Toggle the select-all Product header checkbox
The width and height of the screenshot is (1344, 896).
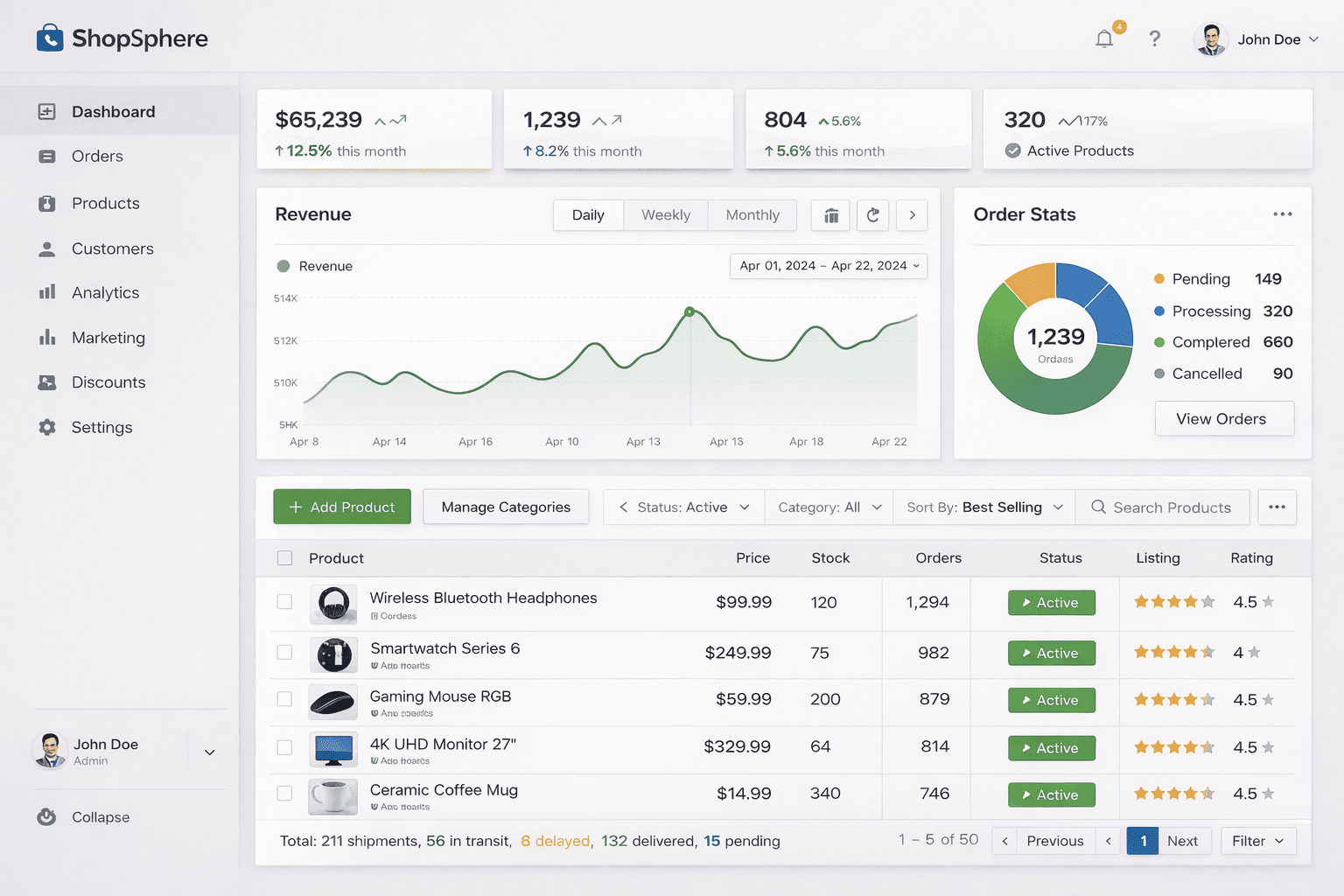[284, 558]
